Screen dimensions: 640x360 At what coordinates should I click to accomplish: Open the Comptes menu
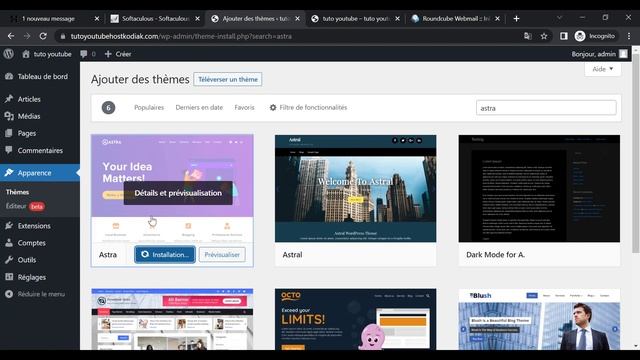tap(40, 243)
